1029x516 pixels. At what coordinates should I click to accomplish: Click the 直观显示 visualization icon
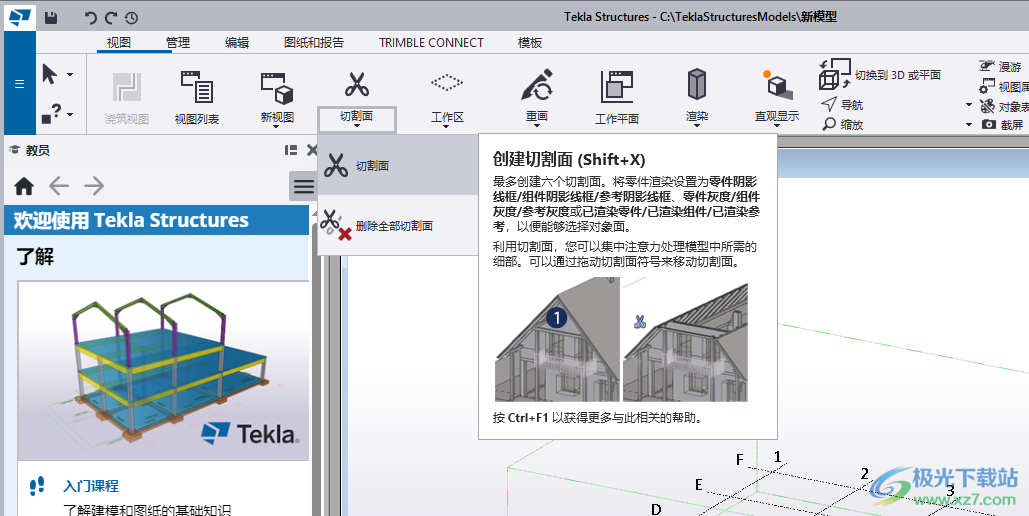777,85
